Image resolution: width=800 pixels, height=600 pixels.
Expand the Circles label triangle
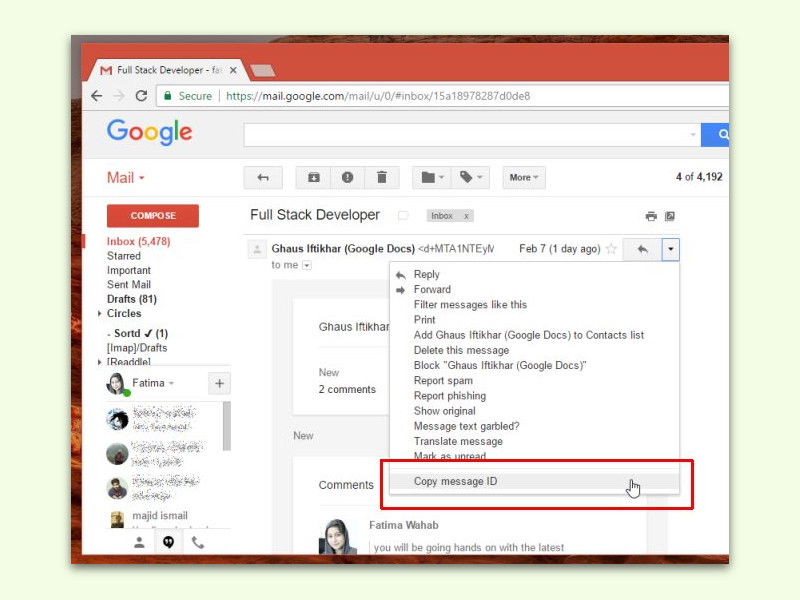pos(99,313)
